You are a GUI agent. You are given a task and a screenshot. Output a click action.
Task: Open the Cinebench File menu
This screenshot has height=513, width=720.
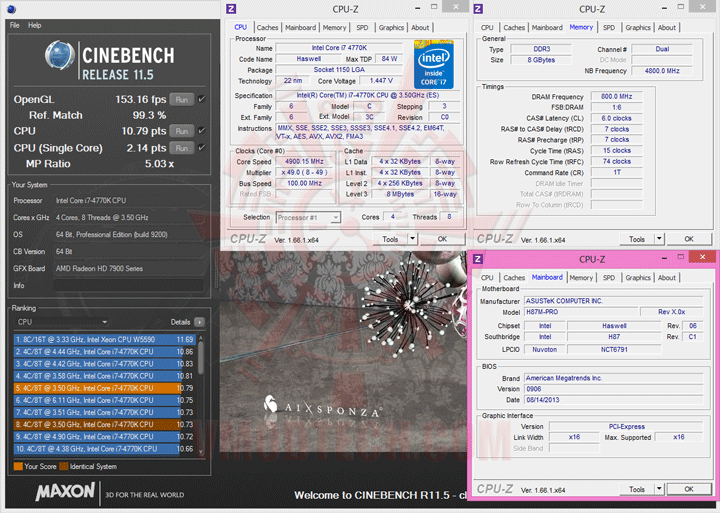click(15, 25)
